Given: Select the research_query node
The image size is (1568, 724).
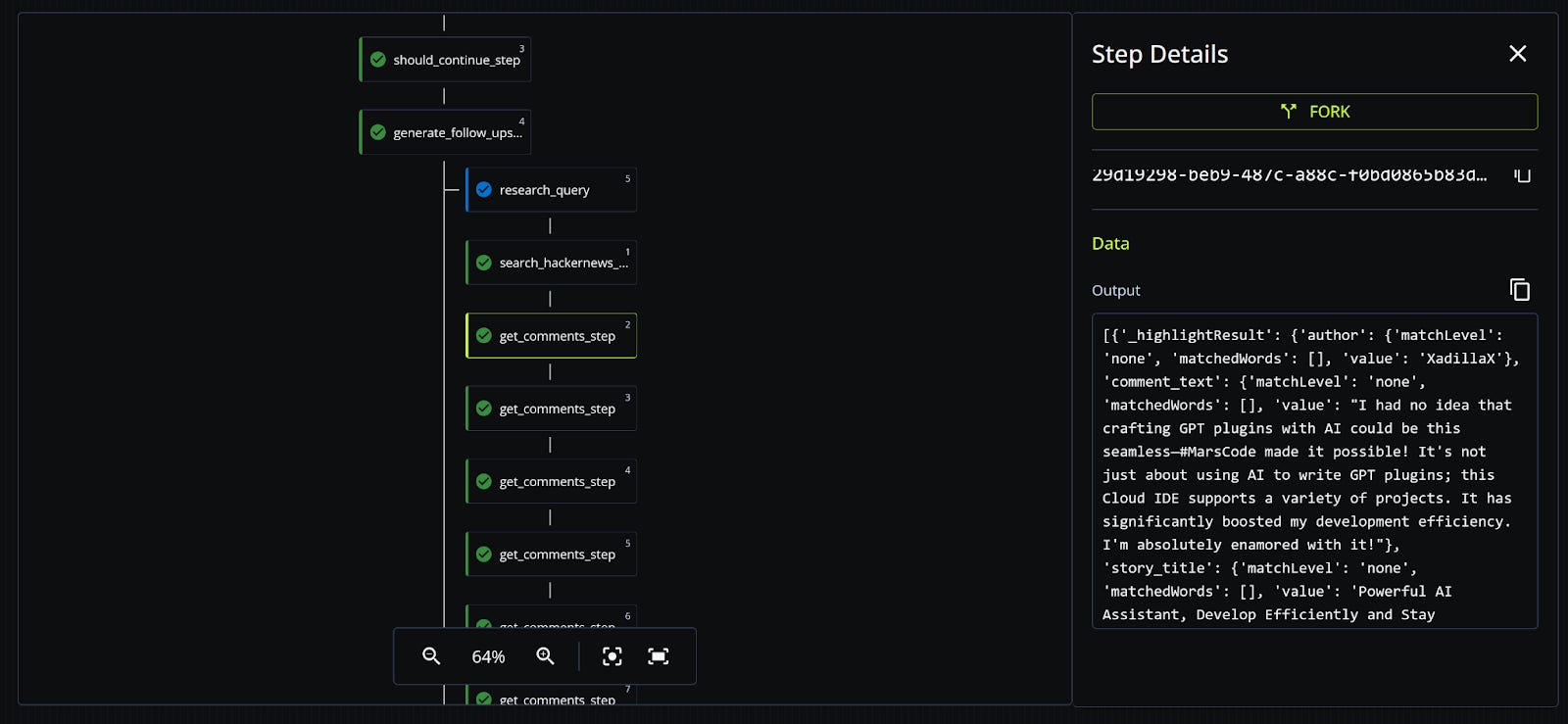Looking at the screenshot, I should coord(551,190).
